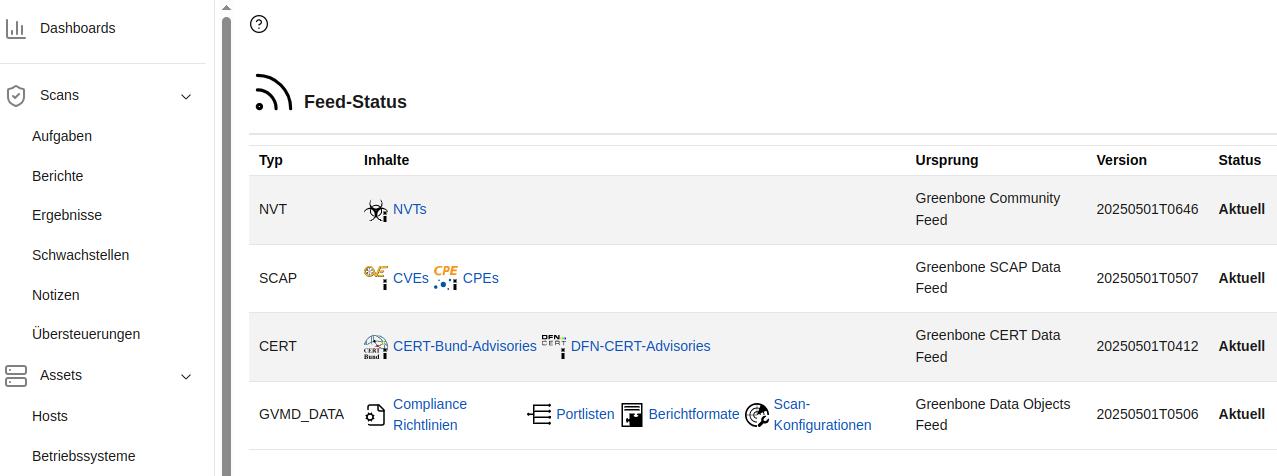Collapse the Assets section chevron
Image resolution: width=1277 pixels, height=476 pixels.
tap(185, 376)
